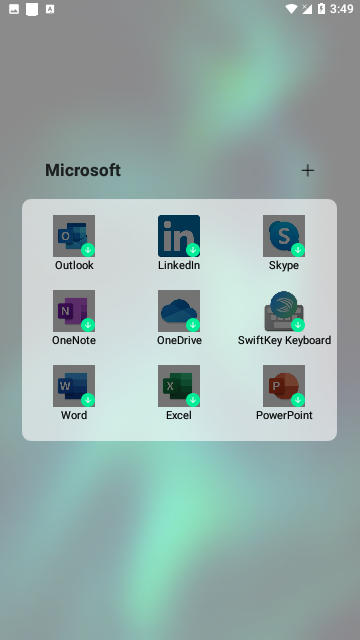Viewport: 360px width, 640px height.
Task: Open the Excel app icon
Action: pos(179,386)
